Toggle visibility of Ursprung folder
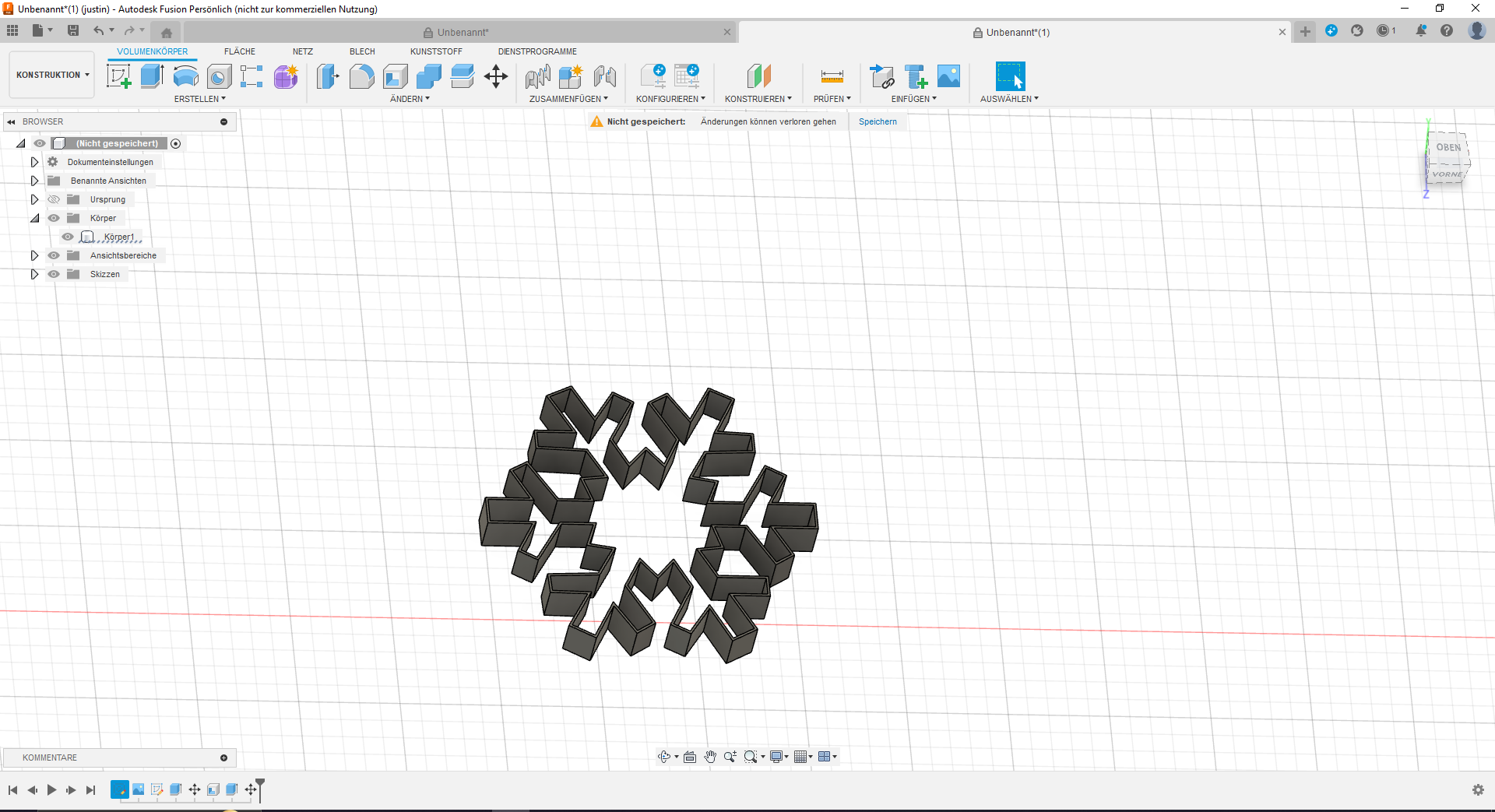1495x812 pixels. point(54,199)
